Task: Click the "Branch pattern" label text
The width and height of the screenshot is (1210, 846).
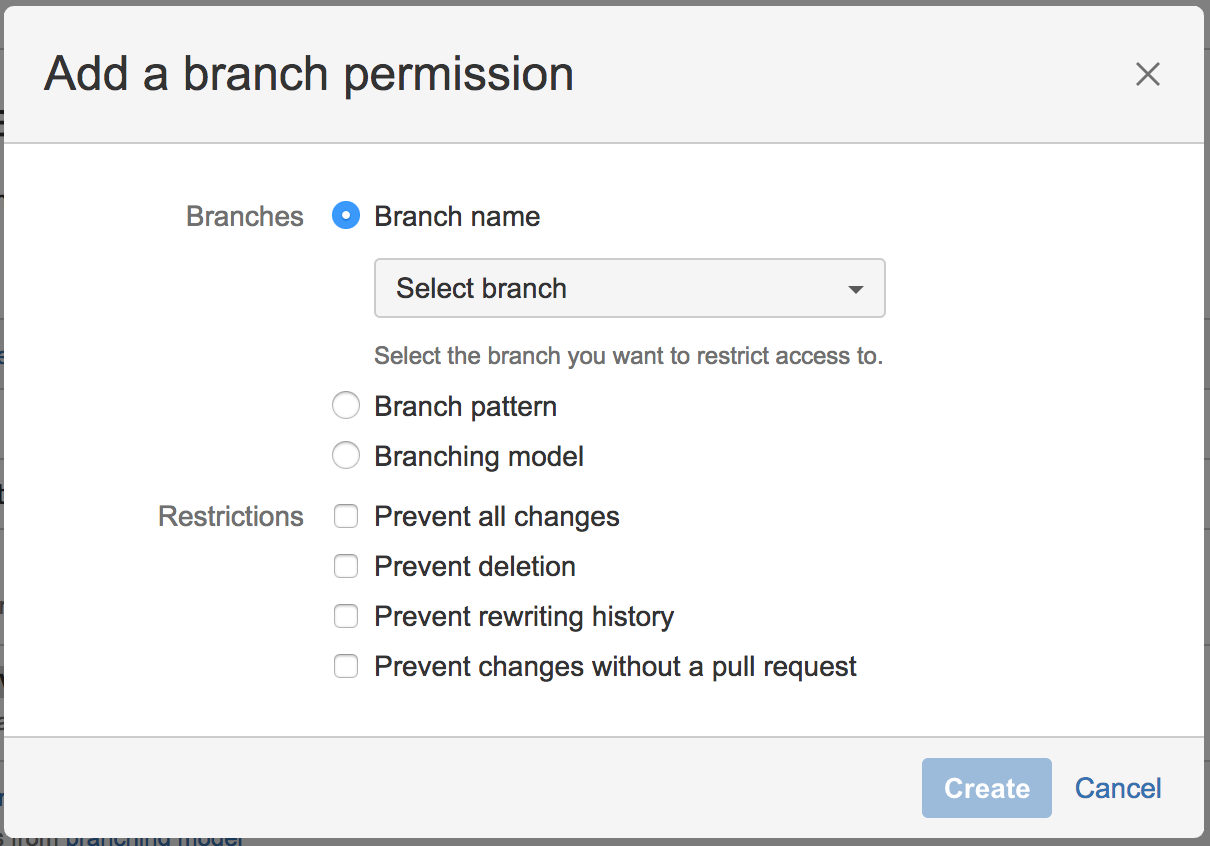Action: pyautogui.click(x=466, y=407)
